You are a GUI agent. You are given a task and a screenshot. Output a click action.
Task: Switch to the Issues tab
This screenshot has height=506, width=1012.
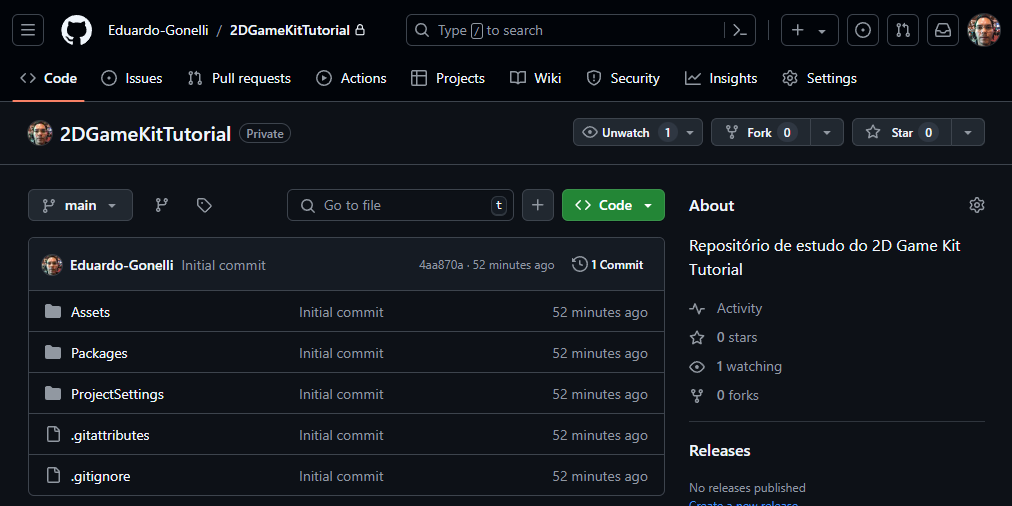click(132, 79)
